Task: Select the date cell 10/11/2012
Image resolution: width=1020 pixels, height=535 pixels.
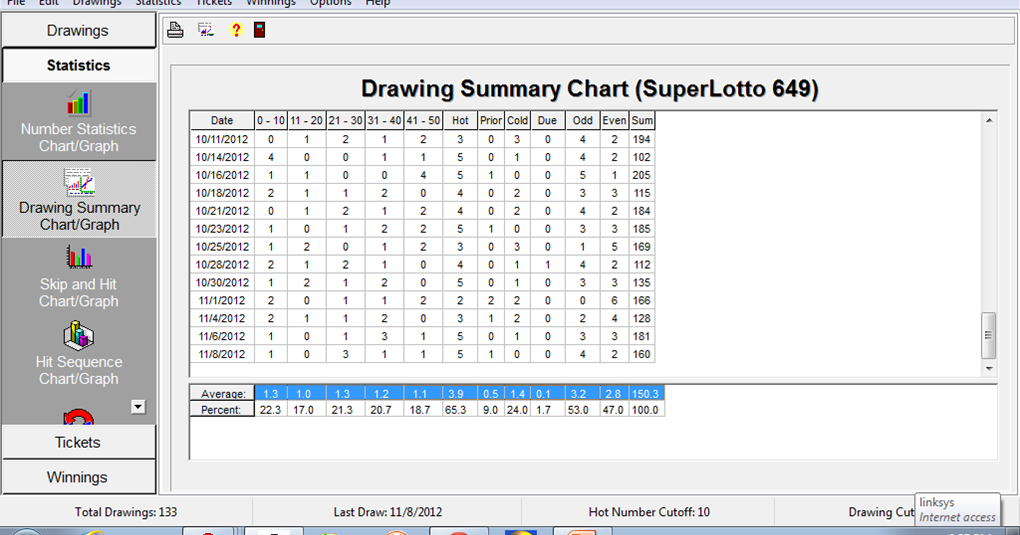Action: coord(222,139)
